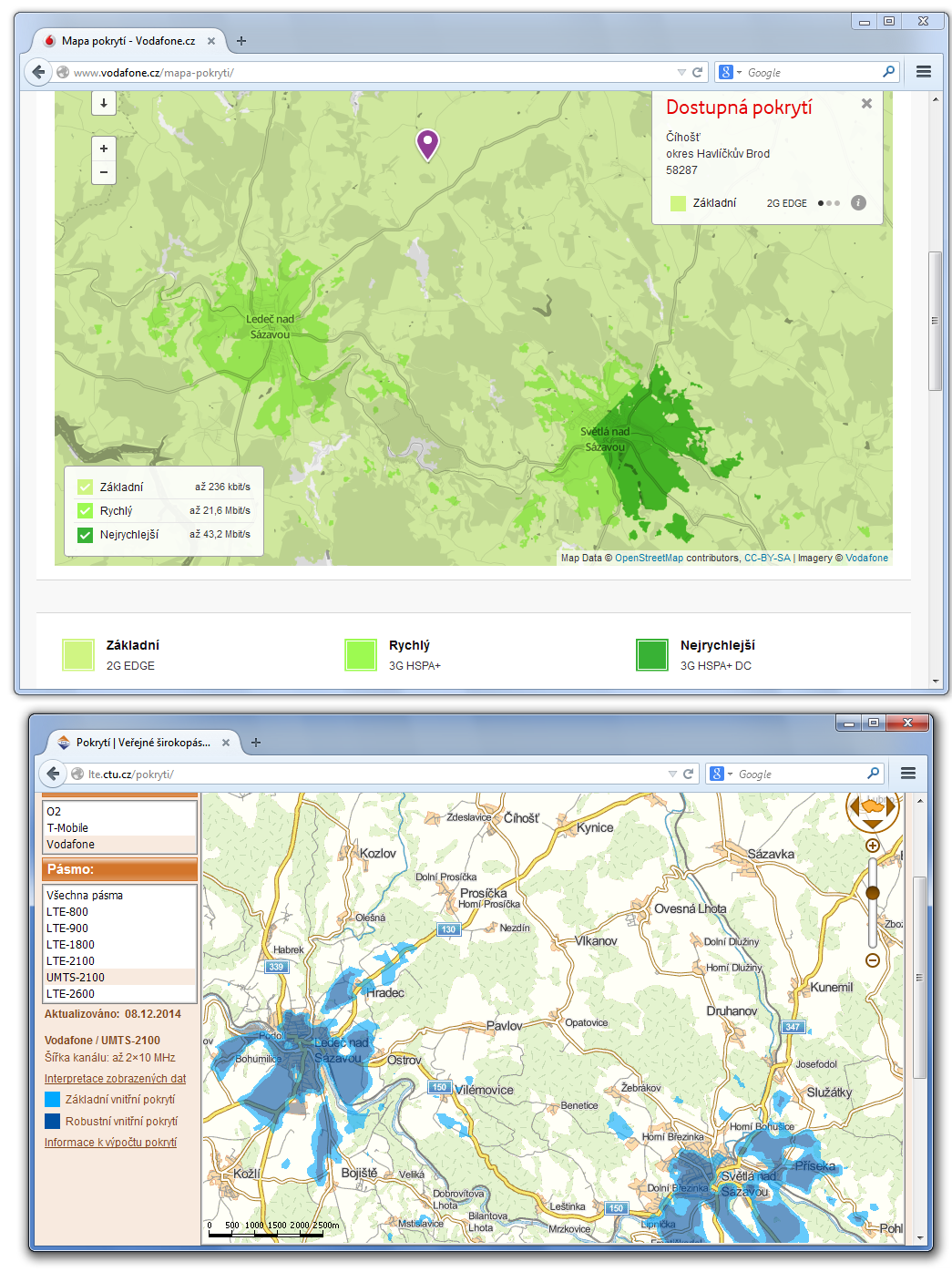Open search engine dropdown in Vodafone window
Viewport: 952px width, 1272px height.
pos(730,72)
